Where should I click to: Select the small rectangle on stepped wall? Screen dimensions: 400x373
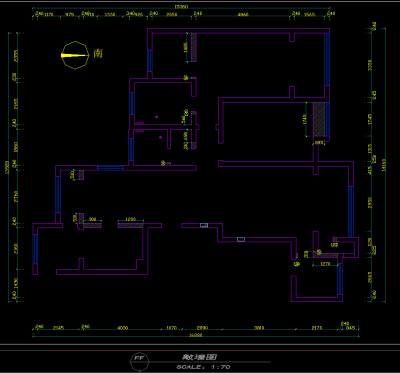click(x=241, y=239)
